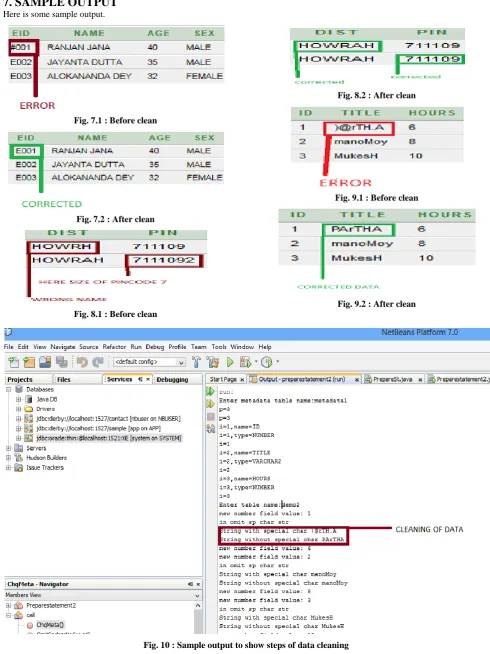Click the Debug Project toolbar icon
The image size is (490, 654).
[245, 362]
